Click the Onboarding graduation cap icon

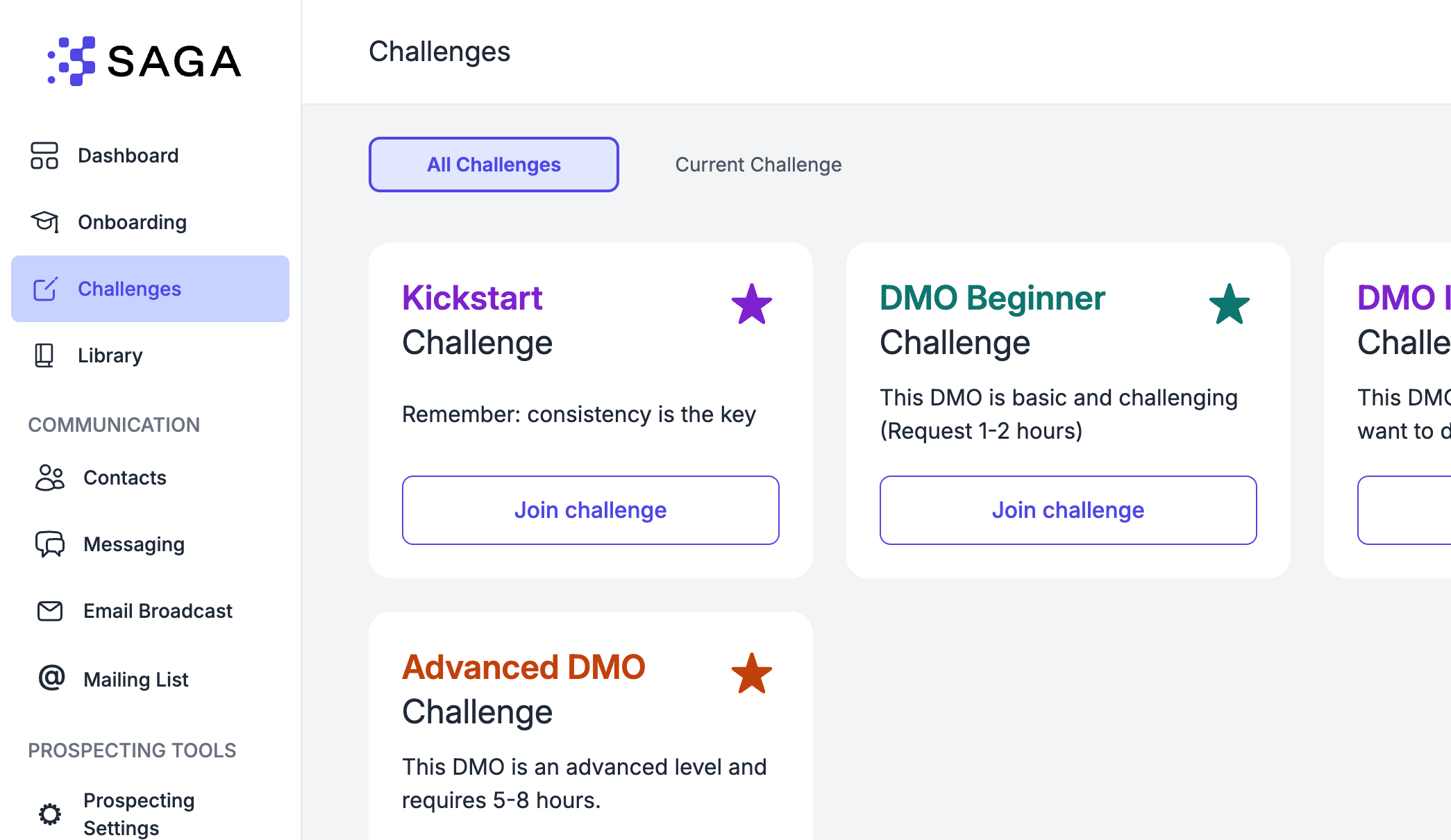click(x=44, y=222)
